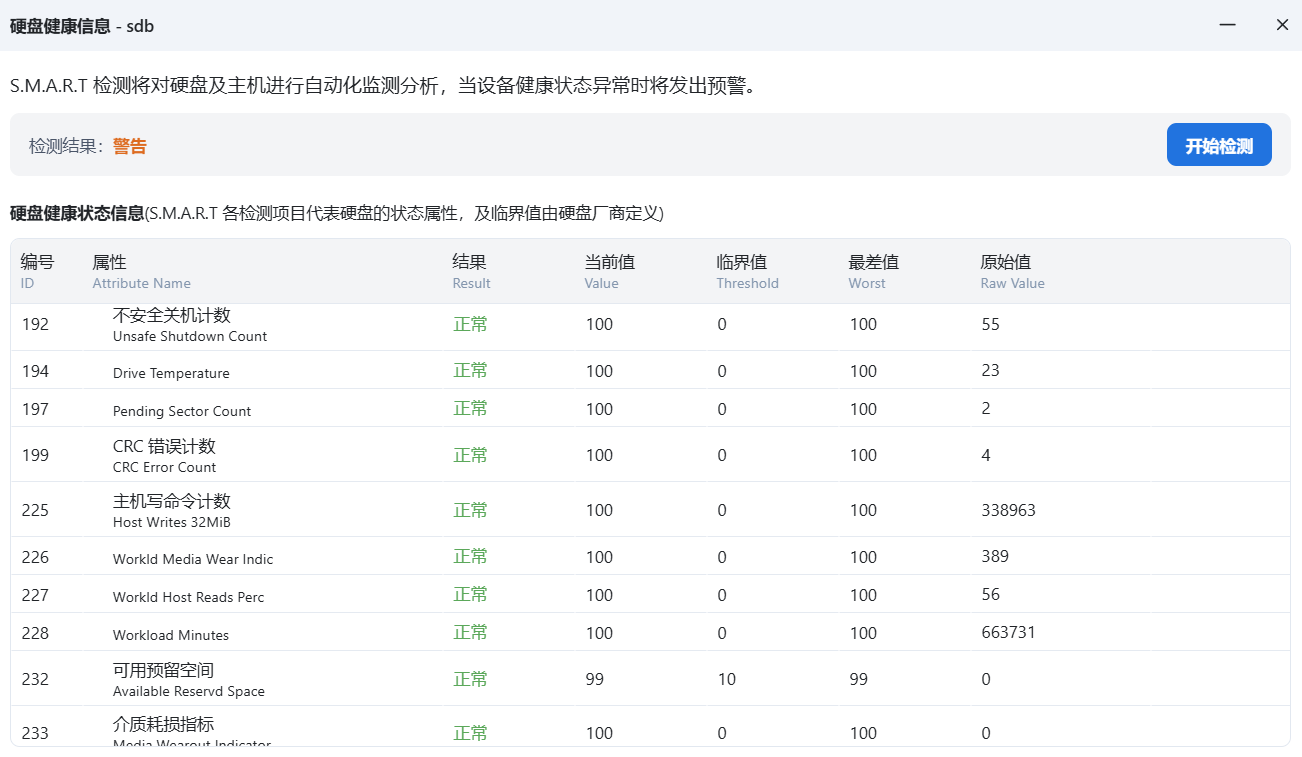1302x757 pixels.
Task: Select the 正常 result for Unsafe Shutdown Count
Action: [470, 324]
